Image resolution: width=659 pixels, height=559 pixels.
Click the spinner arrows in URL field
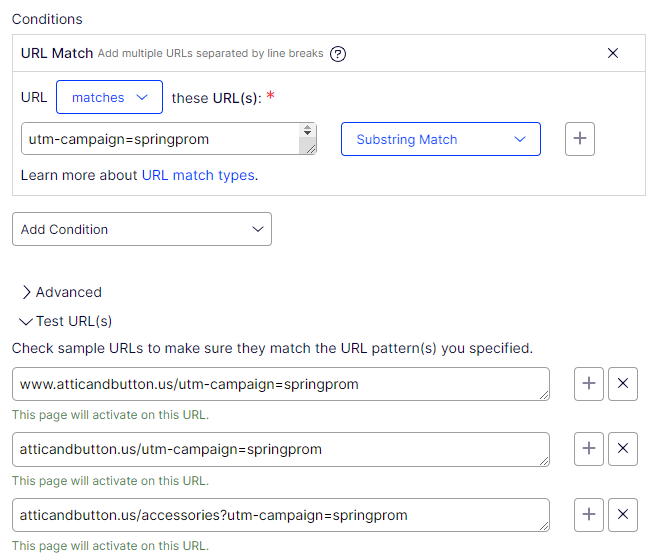pyautogui.click(x=307, y=131)
